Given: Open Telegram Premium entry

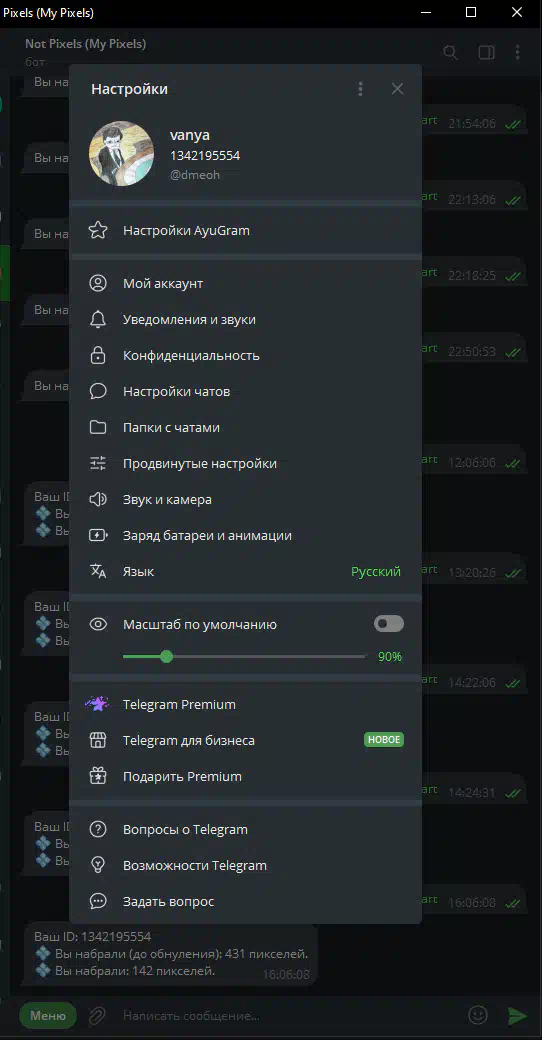Looking at the screenshot, I should pos(245,704).
